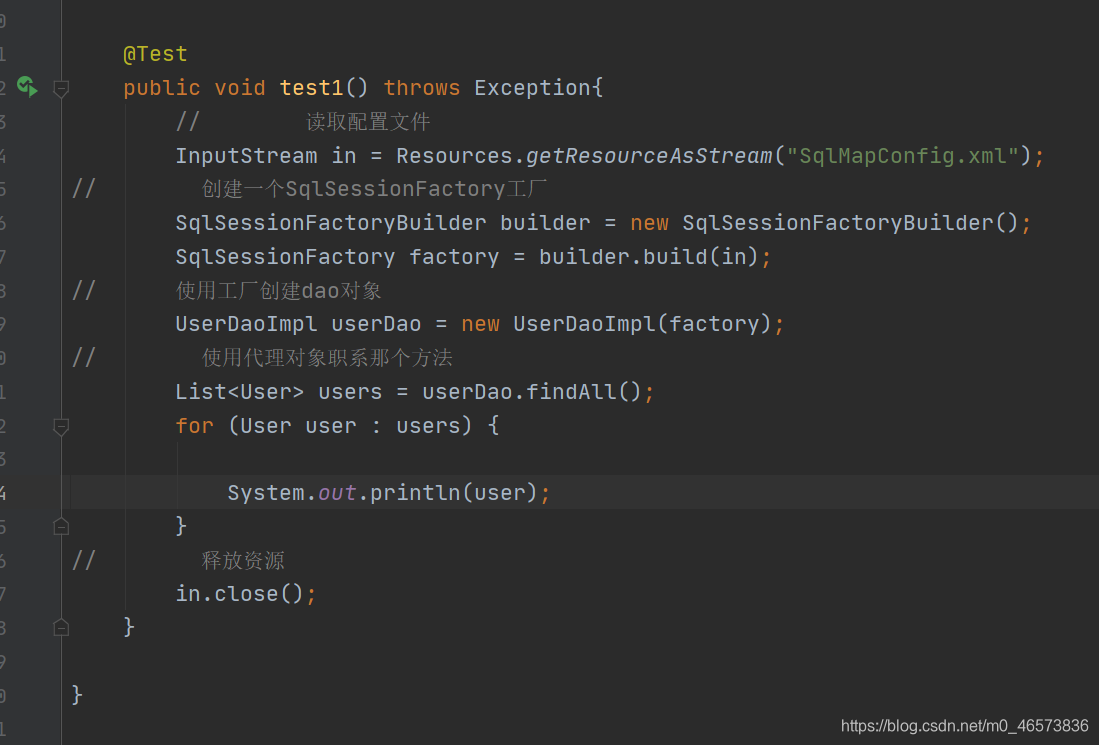Click the InputStream type name
Screen dimensions: 1099x745
click(246, 156)
